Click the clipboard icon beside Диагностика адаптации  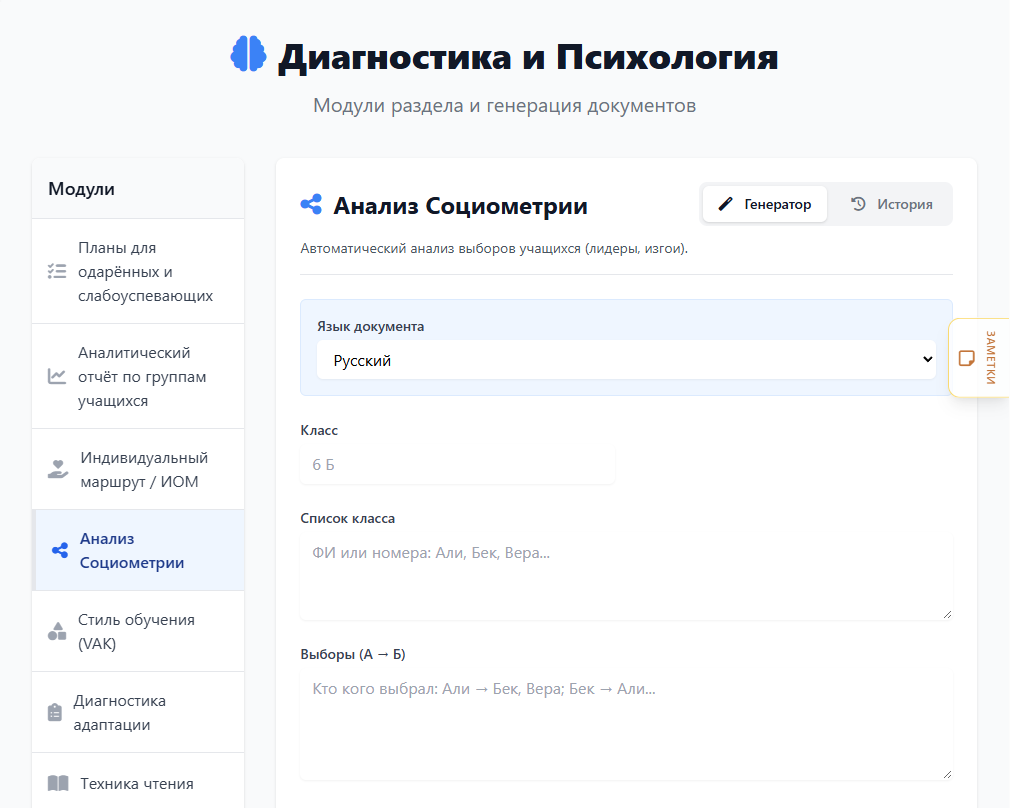coord(55,712)
